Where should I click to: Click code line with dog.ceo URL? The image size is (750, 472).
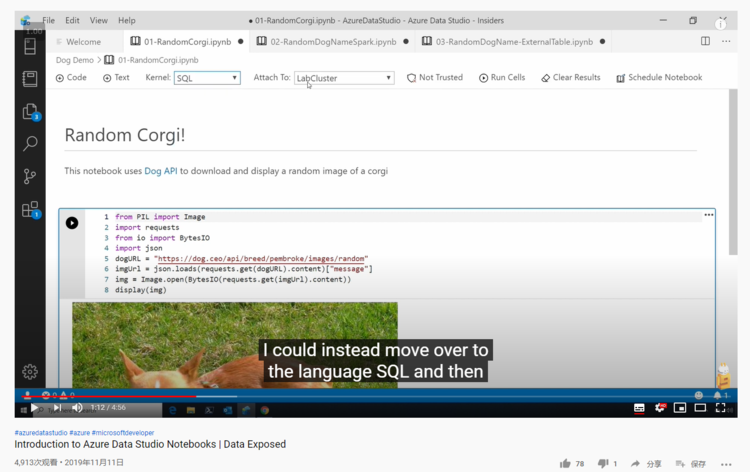pos(242,258)
